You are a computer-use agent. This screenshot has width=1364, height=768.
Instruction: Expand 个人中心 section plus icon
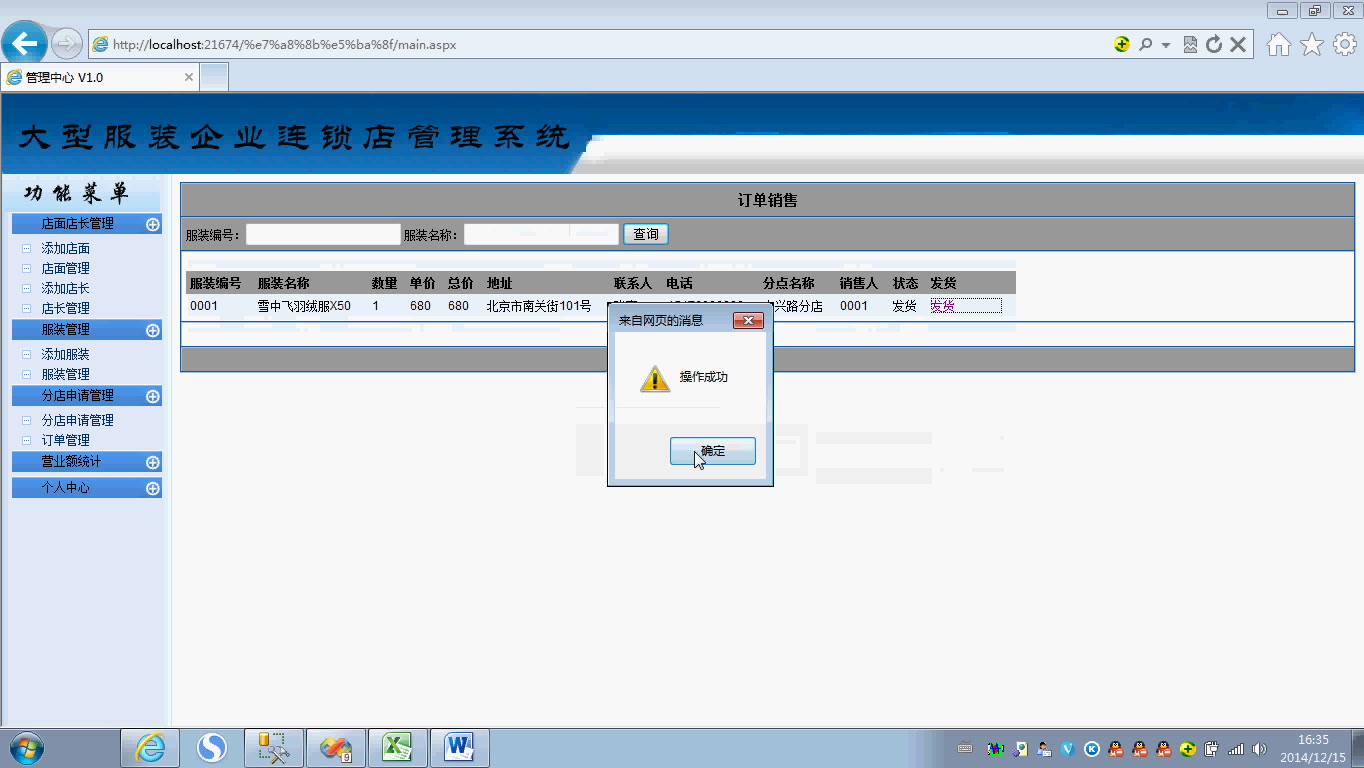pos(153,488)
